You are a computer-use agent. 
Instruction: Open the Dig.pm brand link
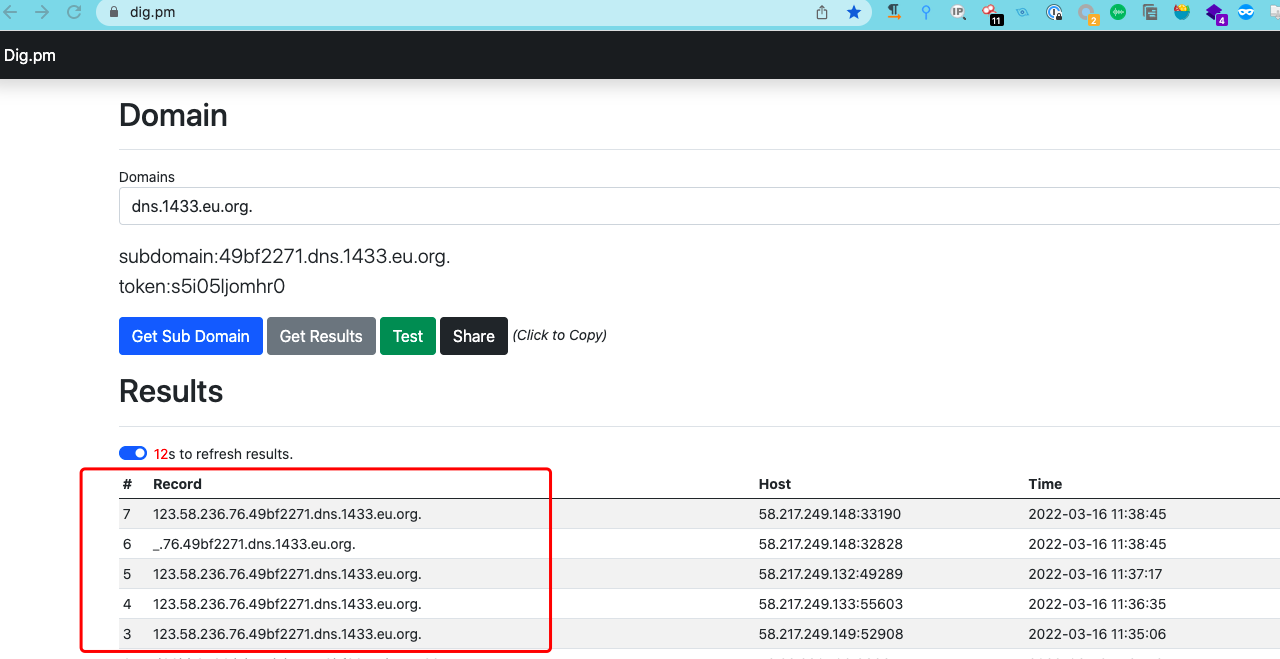pos(30,55)
